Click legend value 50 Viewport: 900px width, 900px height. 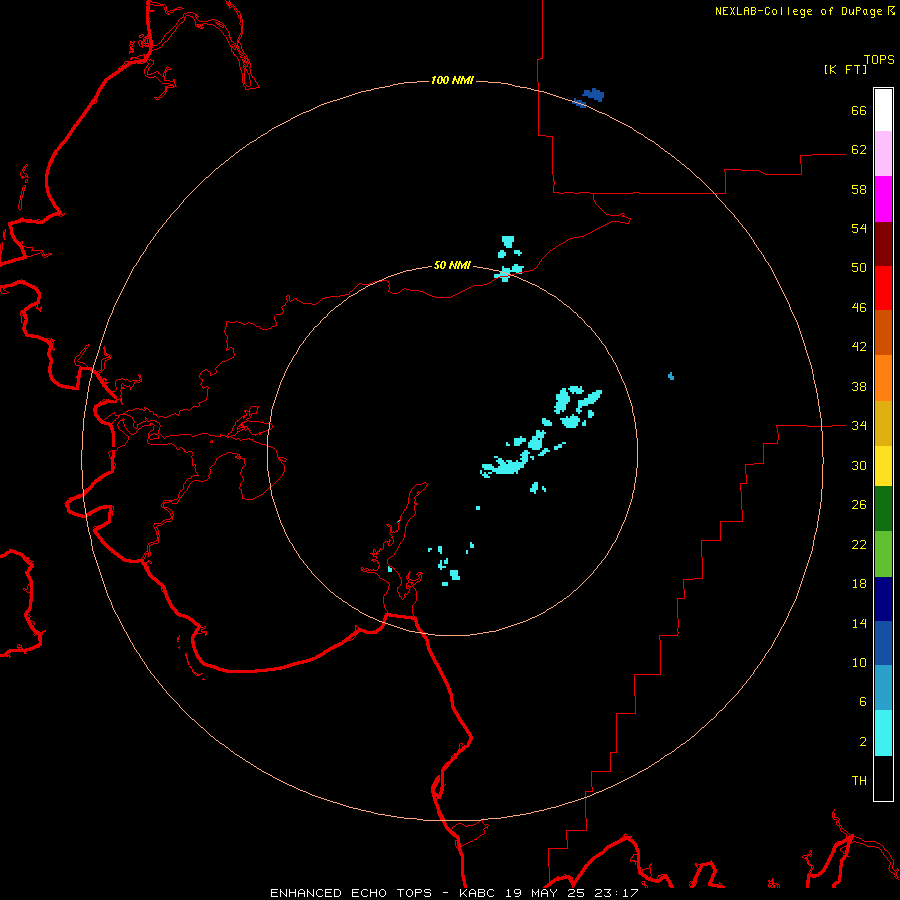859,268
